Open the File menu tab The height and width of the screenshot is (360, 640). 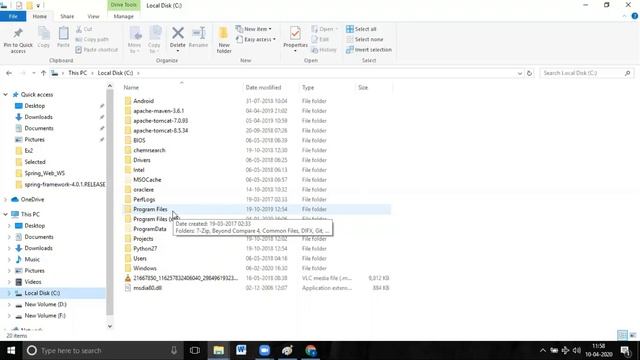(x=13, y=16)
